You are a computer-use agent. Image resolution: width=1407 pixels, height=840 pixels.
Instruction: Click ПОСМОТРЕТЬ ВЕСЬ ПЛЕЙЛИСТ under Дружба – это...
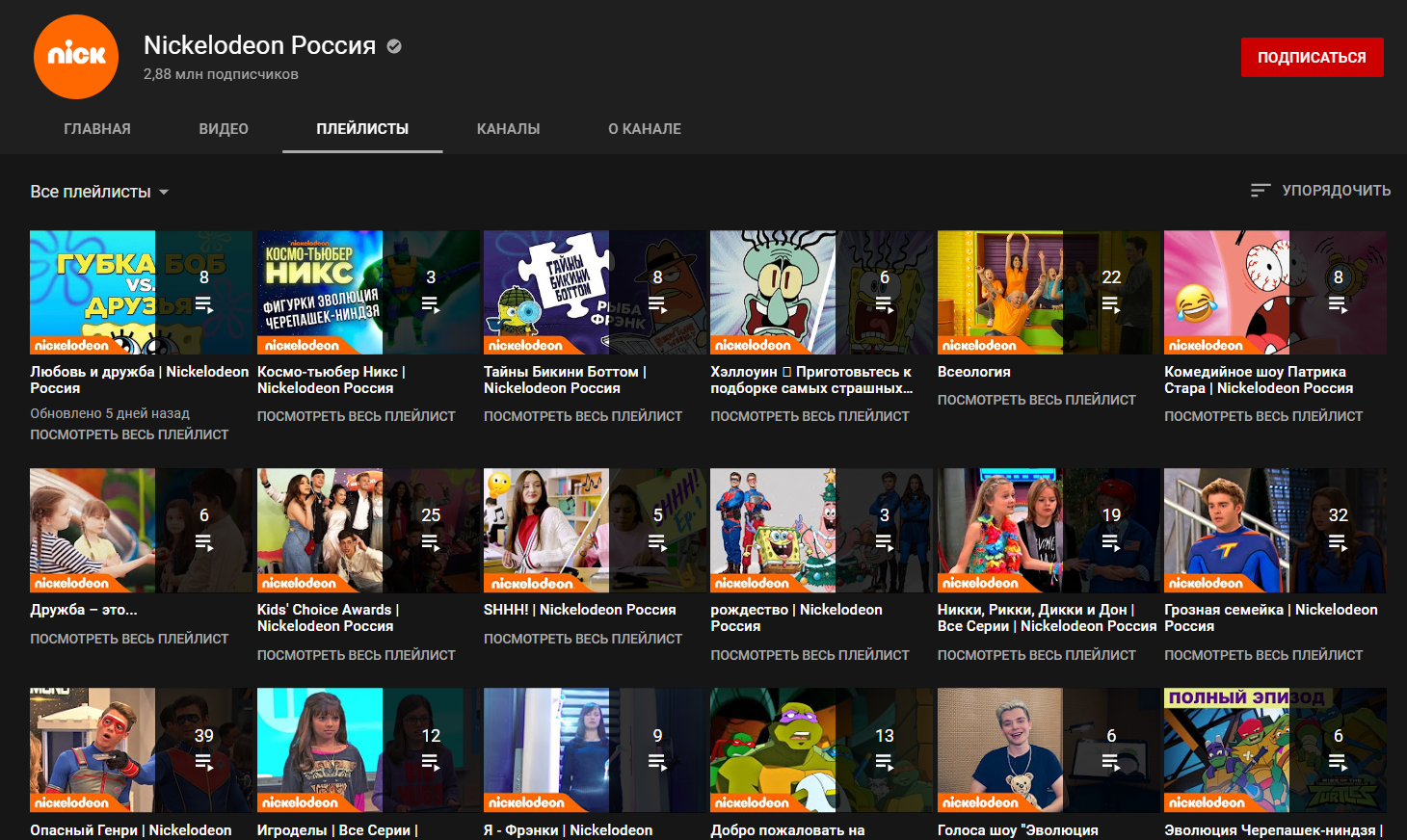[129, 639]
